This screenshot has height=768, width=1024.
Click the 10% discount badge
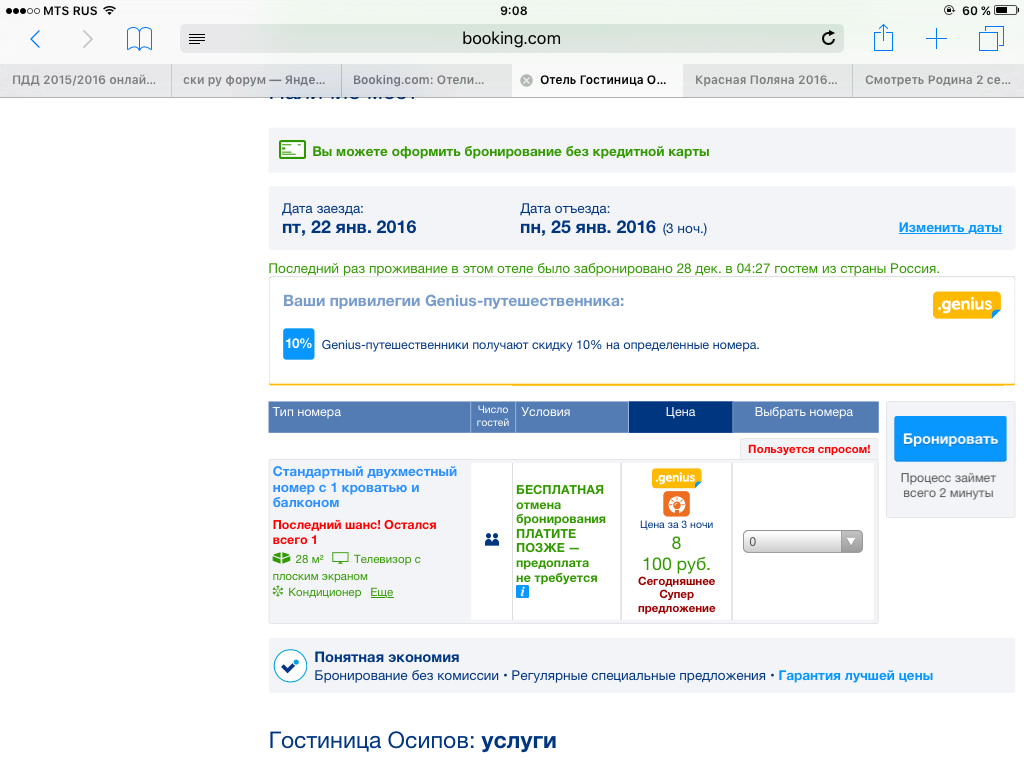point(298,344)
